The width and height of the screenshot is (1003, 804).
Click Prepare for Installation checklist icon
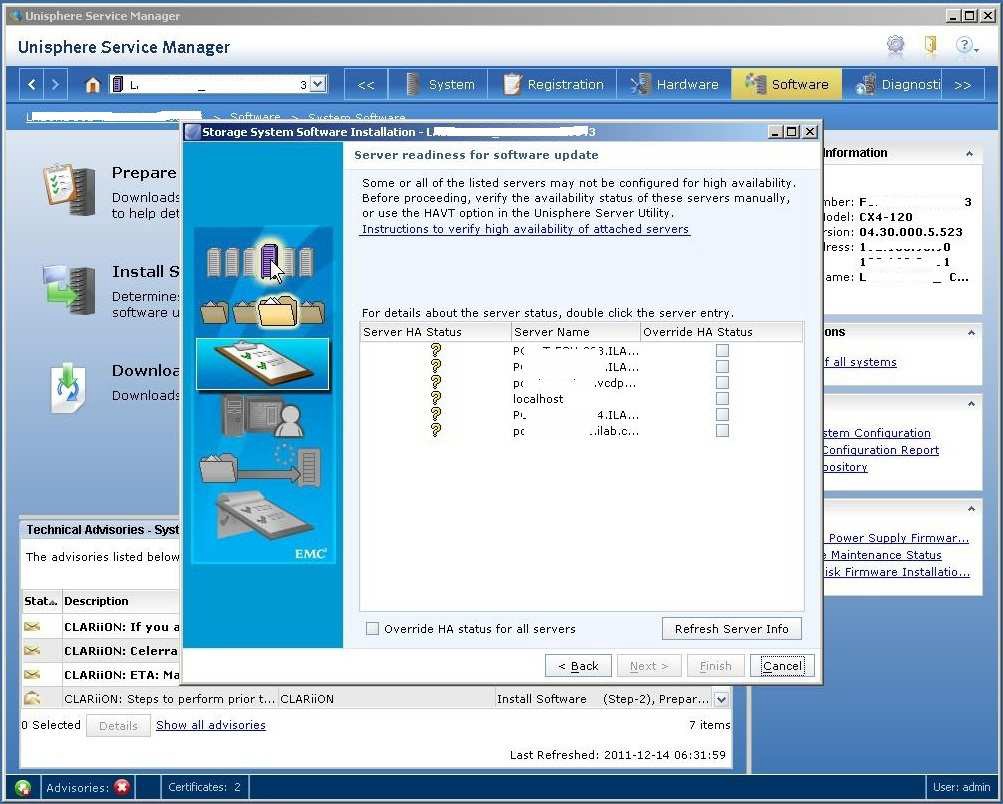[69, 189]
